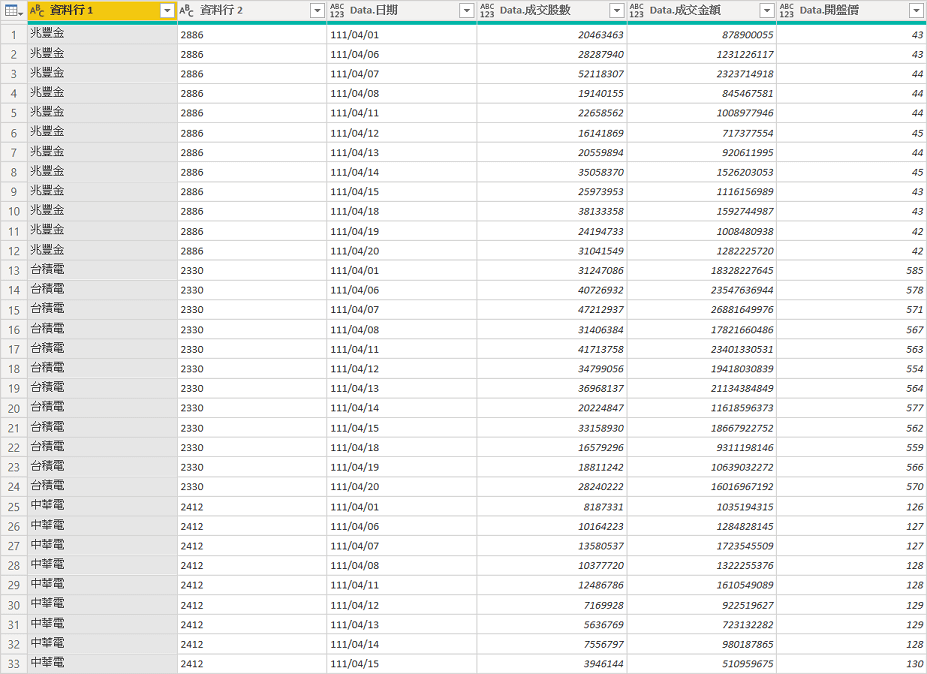Click the type icon of Data.成交金額 column

click(x=636, y=10)
